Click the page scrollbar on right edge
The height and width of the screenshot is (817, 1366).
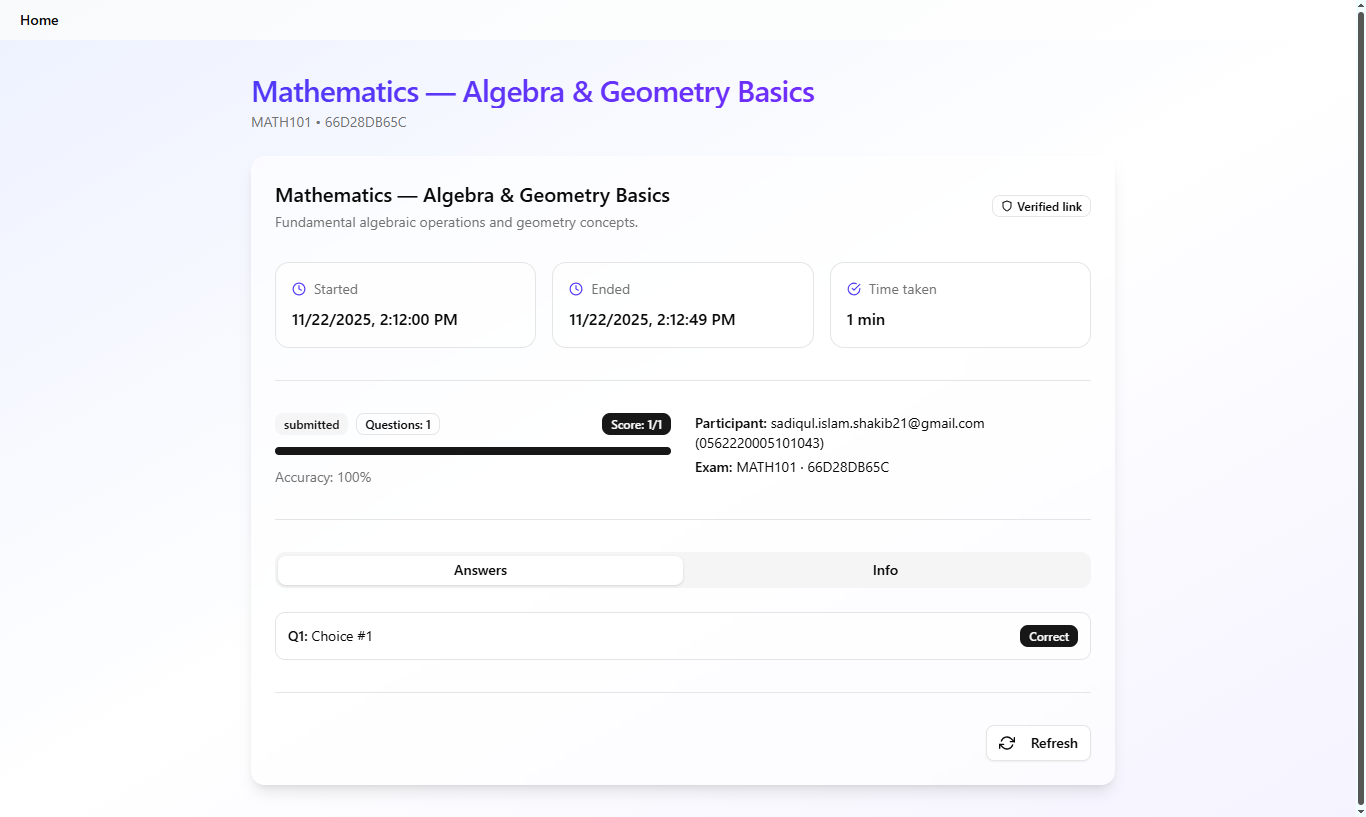tap(1359, 400)
